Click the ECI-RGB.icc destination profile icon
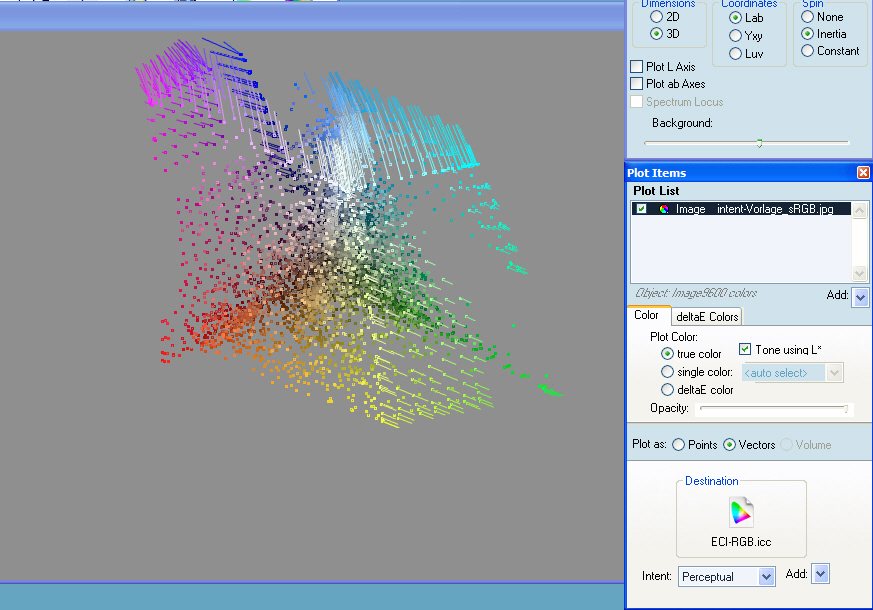 pyautogui.click(x=741, y=513)
